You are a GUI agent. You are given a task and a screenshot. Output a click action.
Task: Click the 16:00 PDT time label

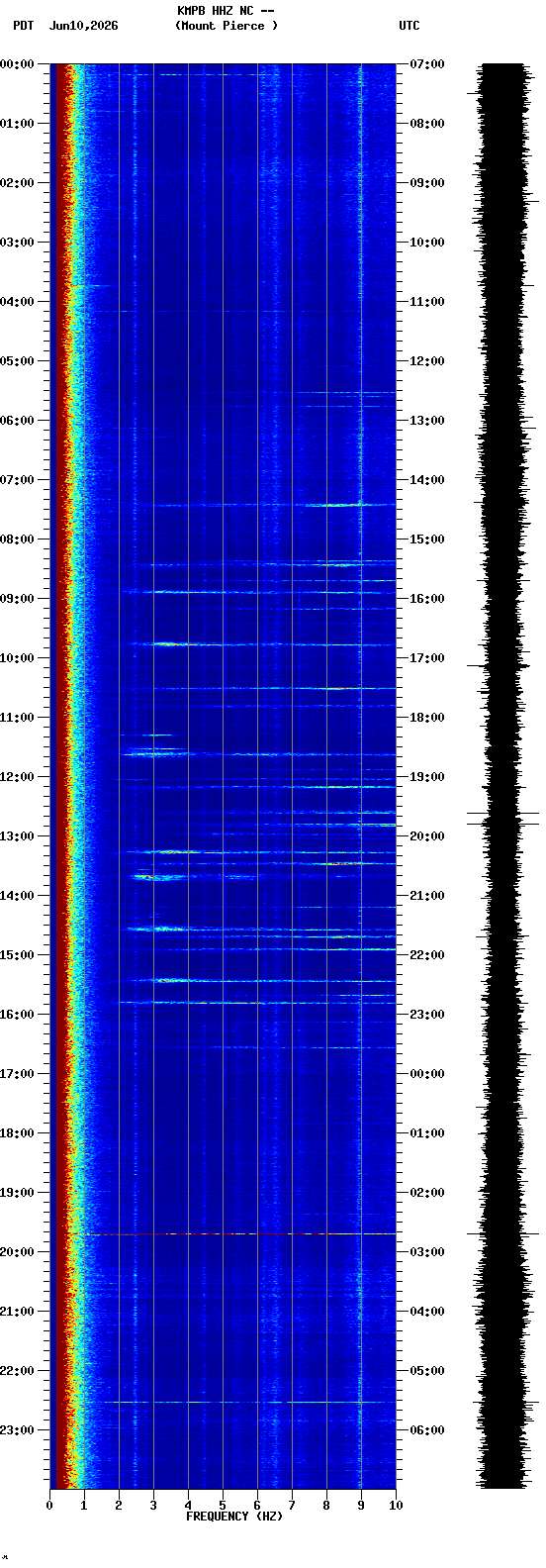pos(17,1015)
